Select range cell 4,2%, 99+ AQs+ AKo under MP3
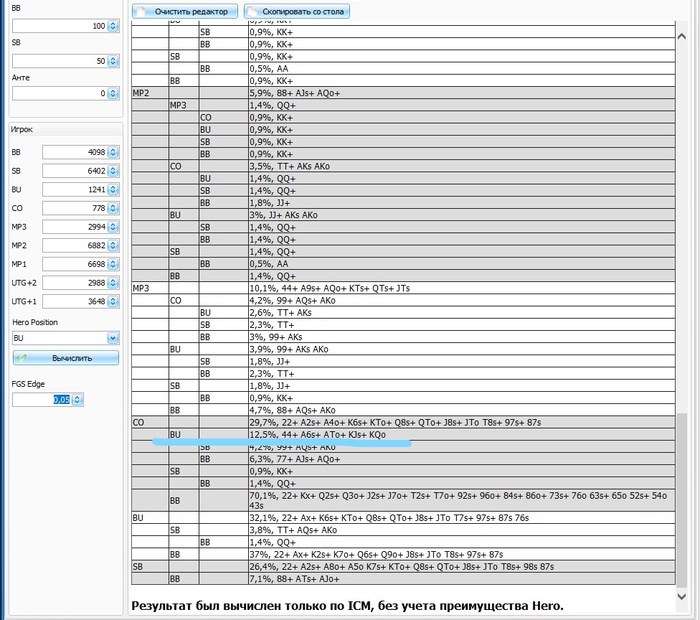This screenshot has width=700, height=620. 462,300
